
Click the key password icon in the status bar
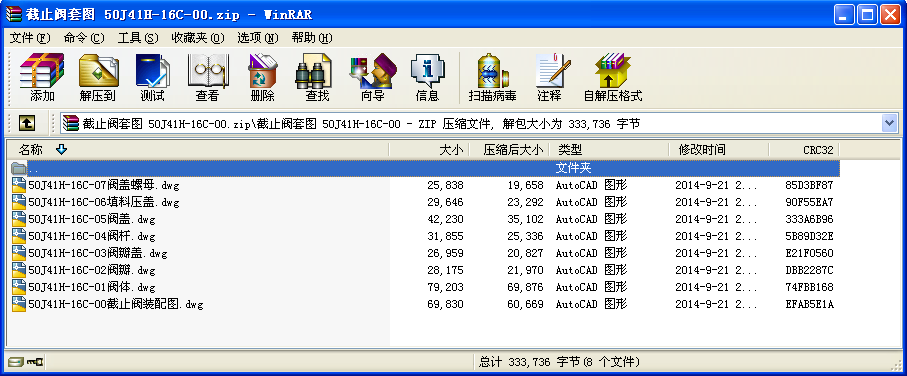point(35,363)
